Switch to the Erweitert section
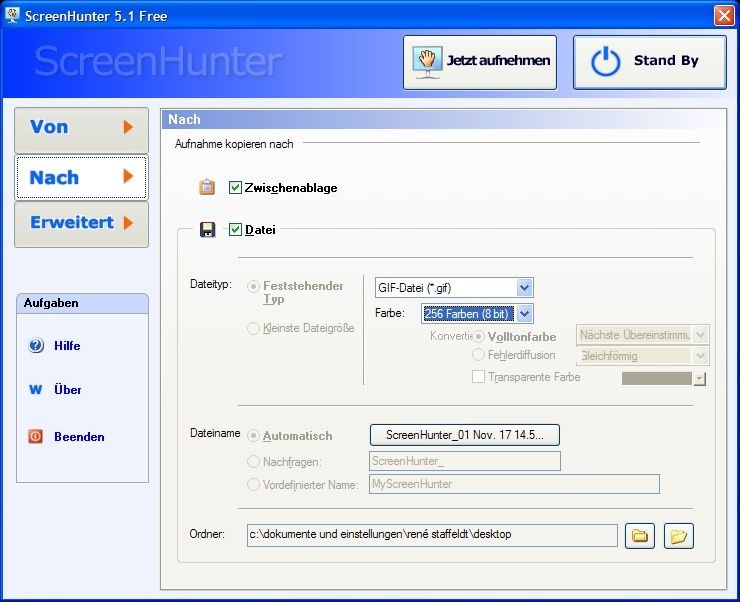 coord(82,225)
